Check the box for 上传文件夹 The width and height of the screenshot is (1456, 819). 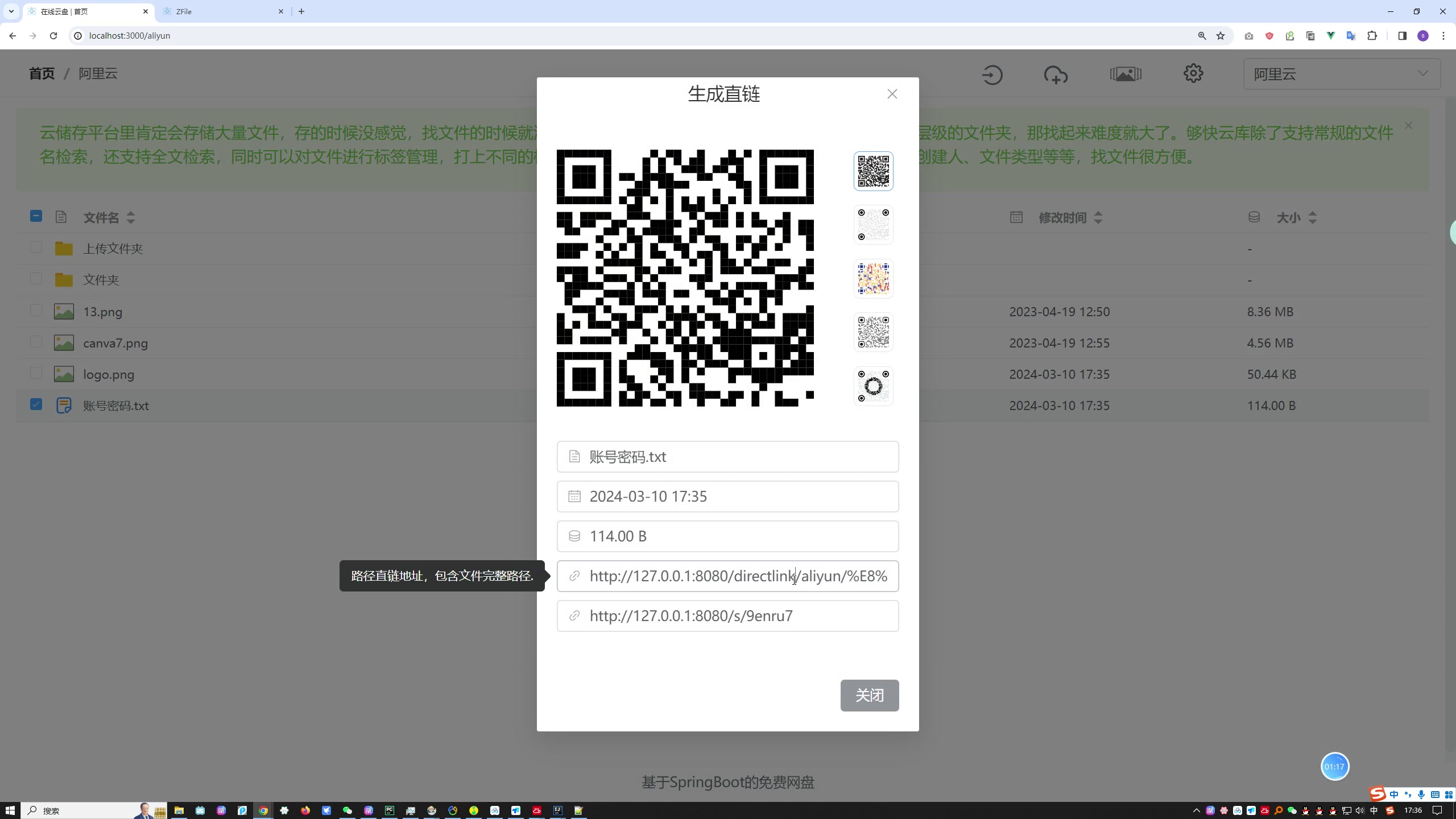[36, 247]
